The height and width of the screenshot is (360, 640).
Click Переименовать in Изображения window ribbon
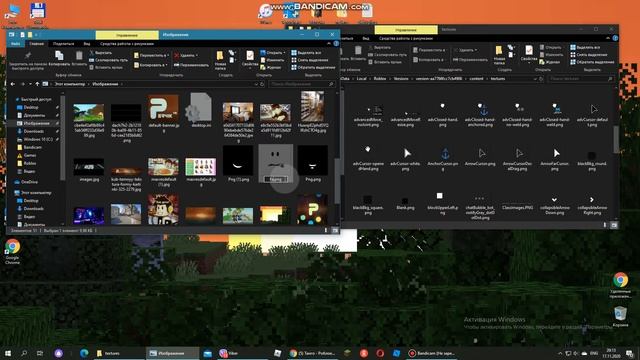(x=191, y=65)
